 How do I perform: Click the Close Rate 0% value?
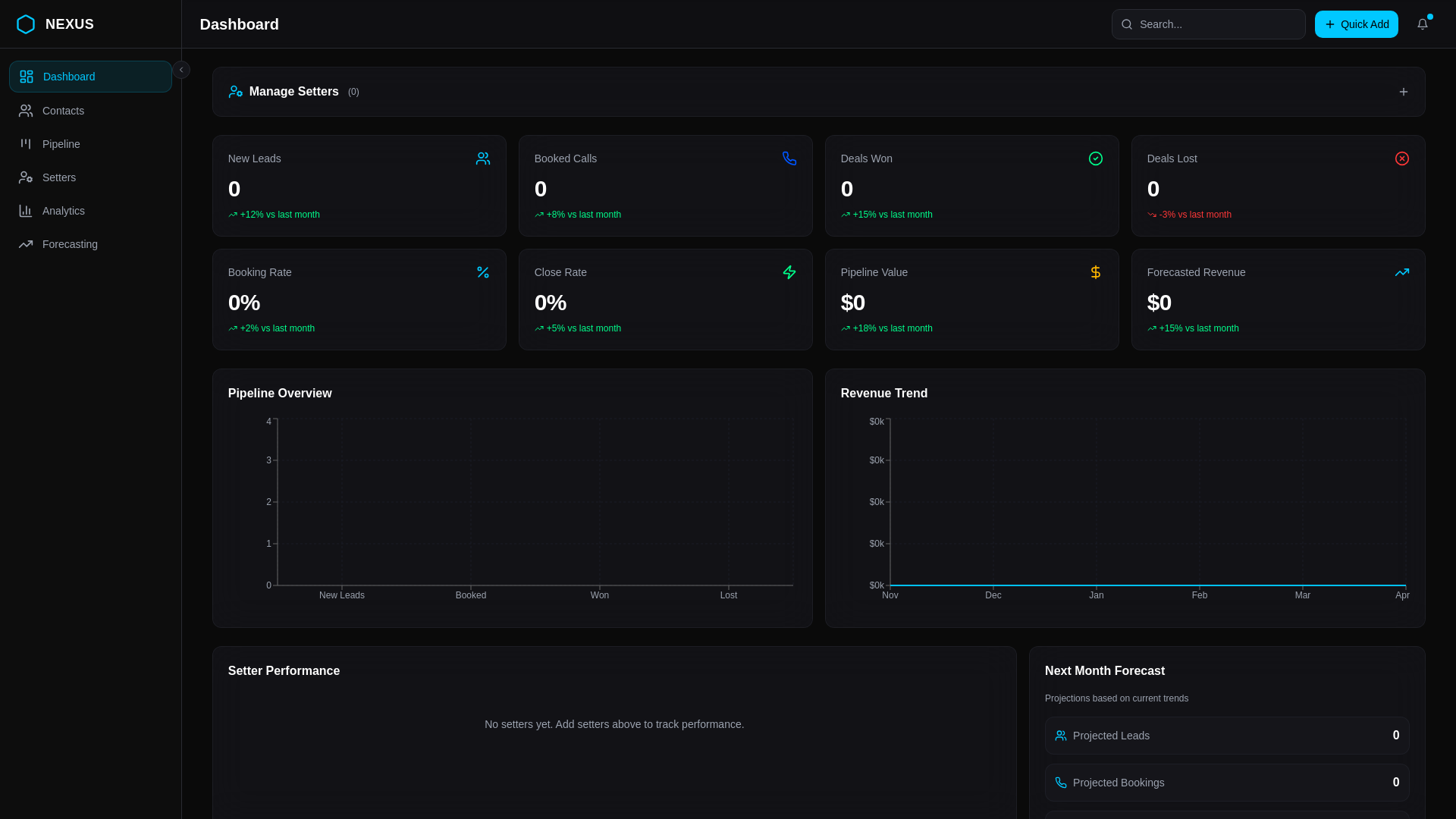click(551, 303)
